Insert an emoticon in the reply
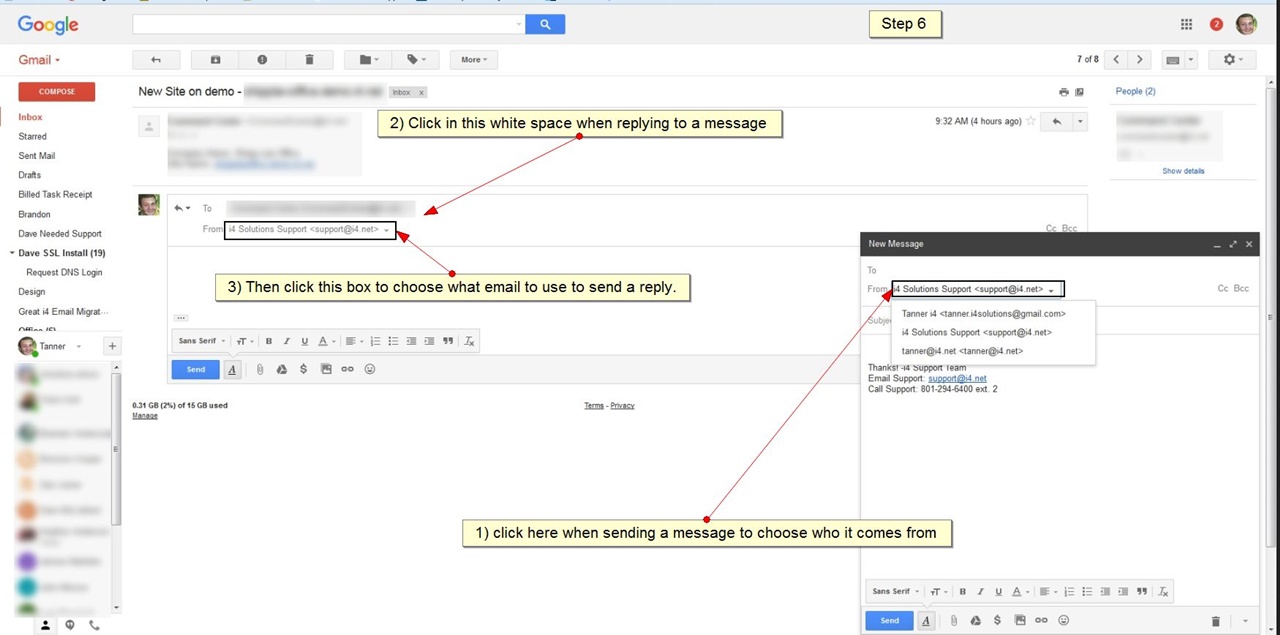This screenshot has width=1280, height=635. (x=370, y=369)
